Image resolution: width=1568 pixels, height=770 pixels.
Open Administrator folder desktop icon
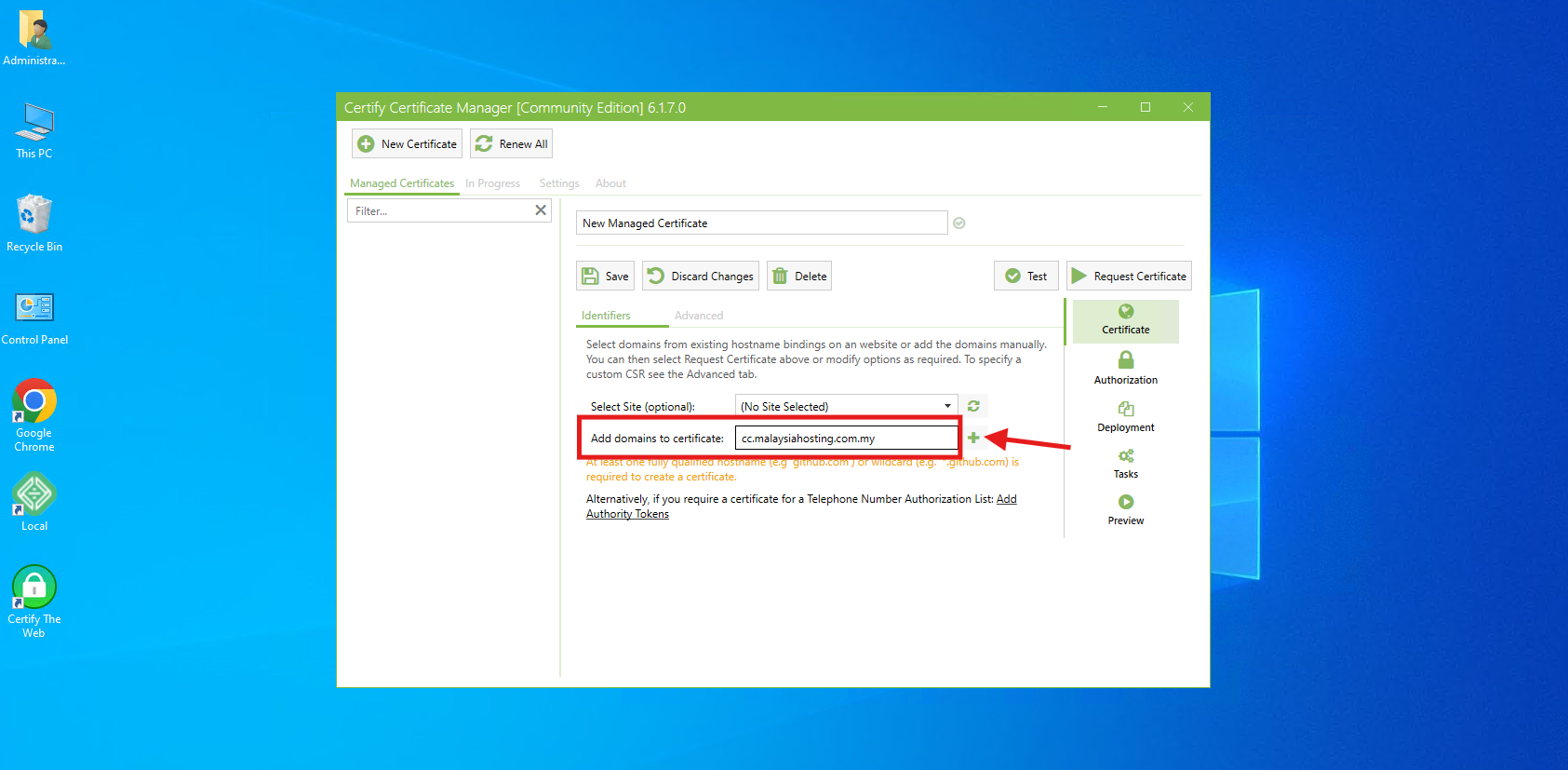(x=34, y=38)
